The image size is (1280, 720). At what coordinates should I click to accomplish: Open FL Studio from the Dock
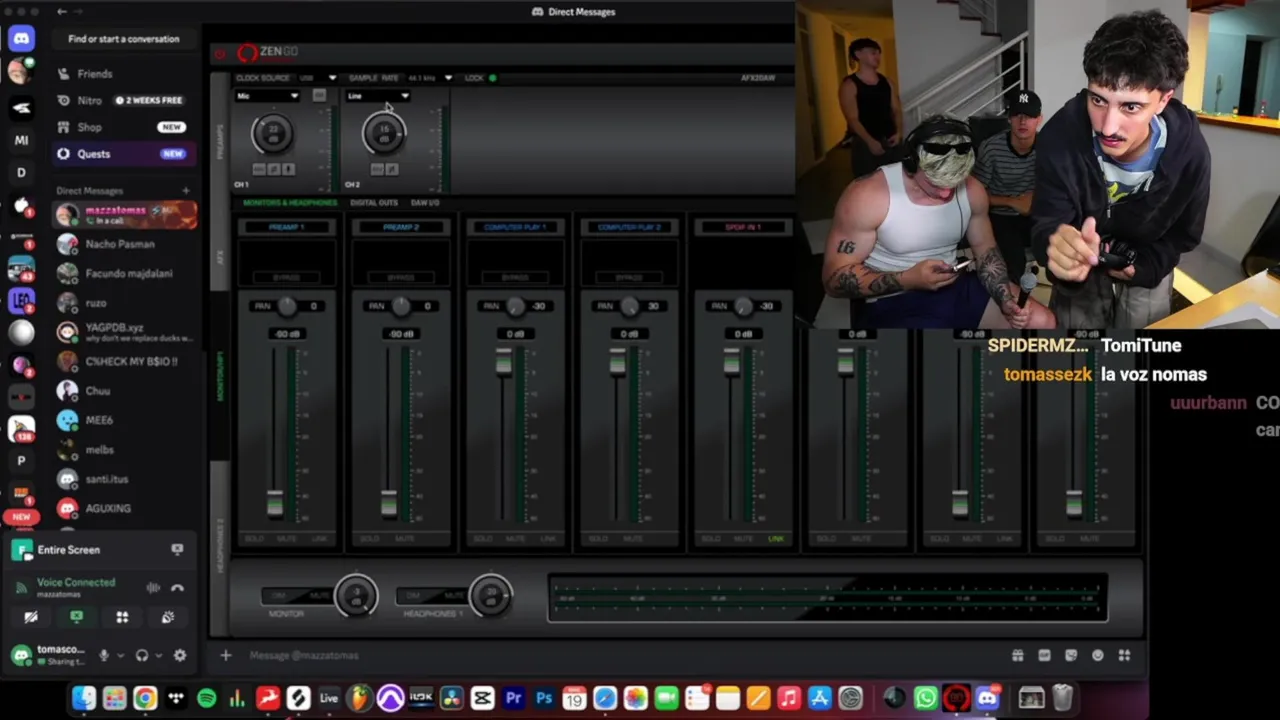(360, 698)
